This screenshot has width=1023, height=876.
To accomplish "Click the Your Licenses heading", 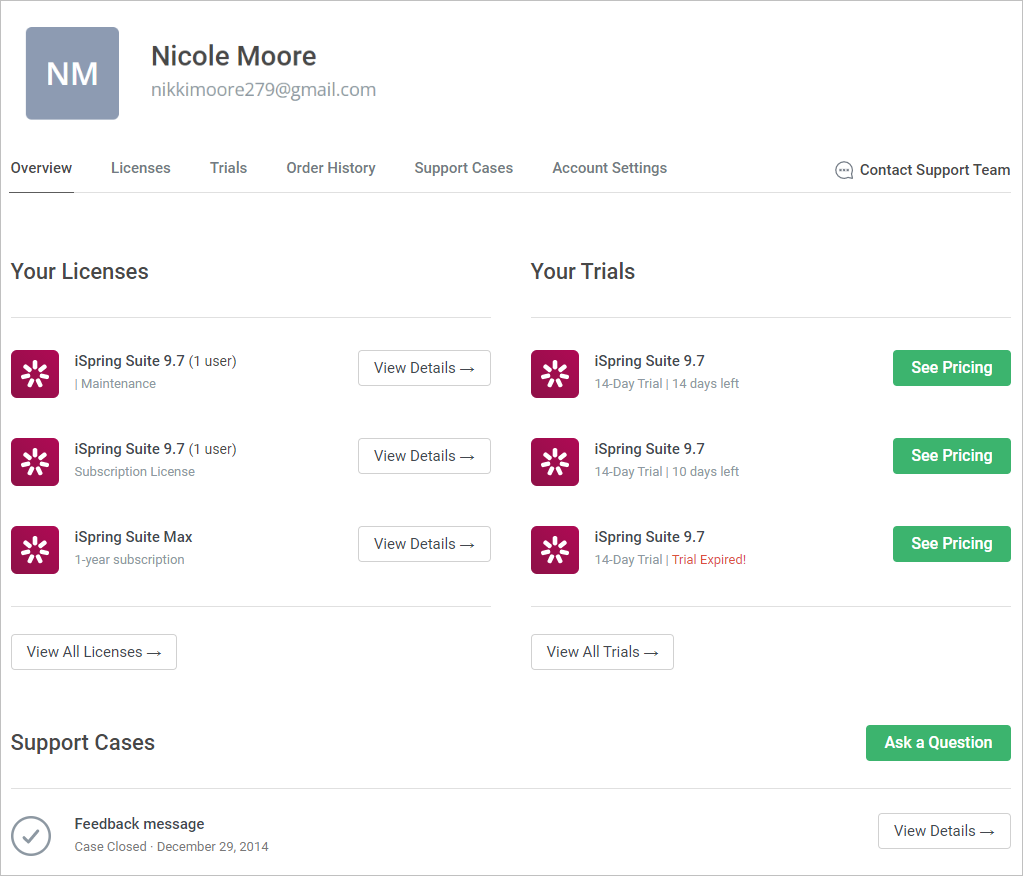I will coord(80,271).
